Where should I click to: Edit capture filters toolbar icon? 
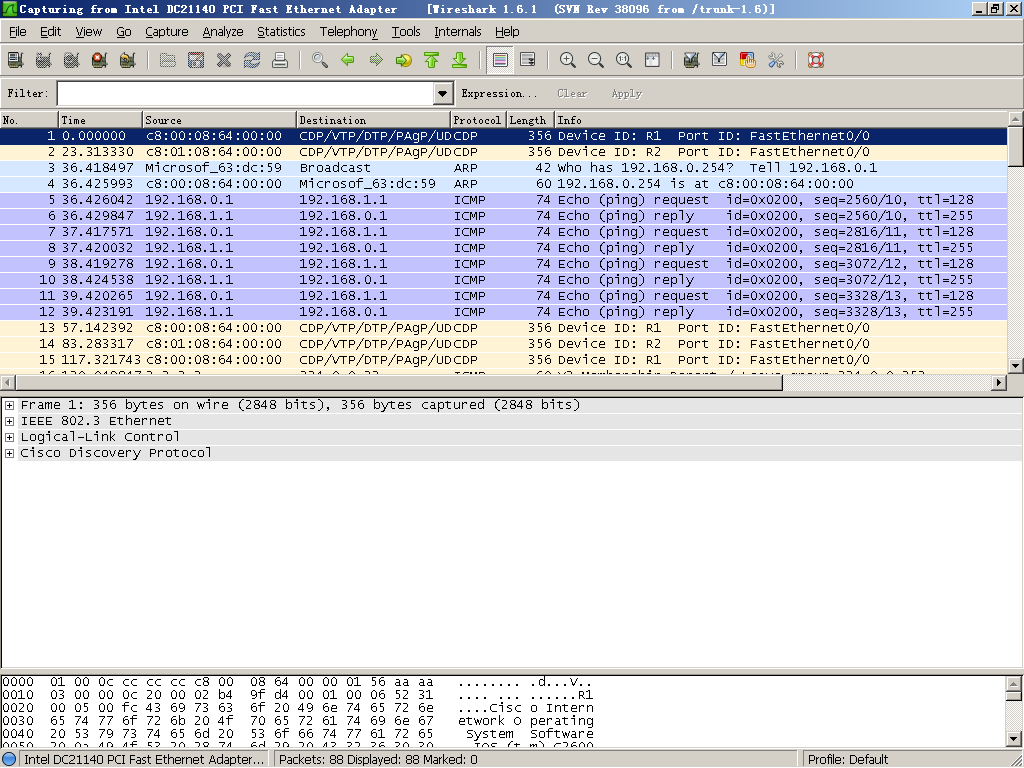692,60
